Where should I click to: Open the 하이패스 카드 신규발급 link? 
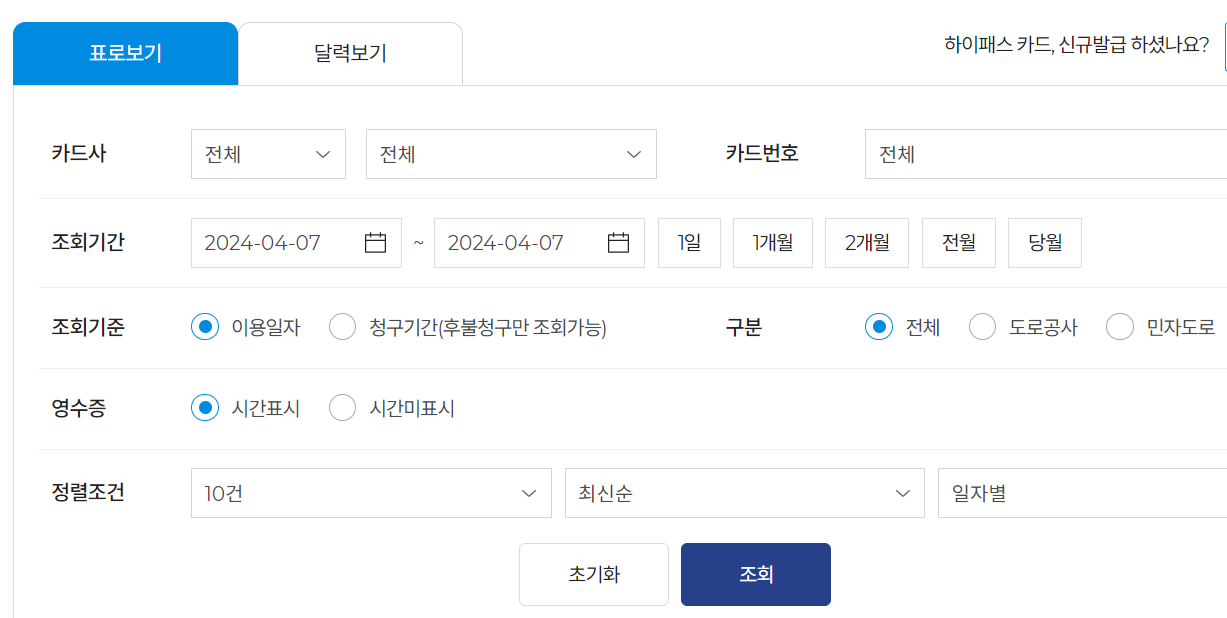tap(1077, 44)
